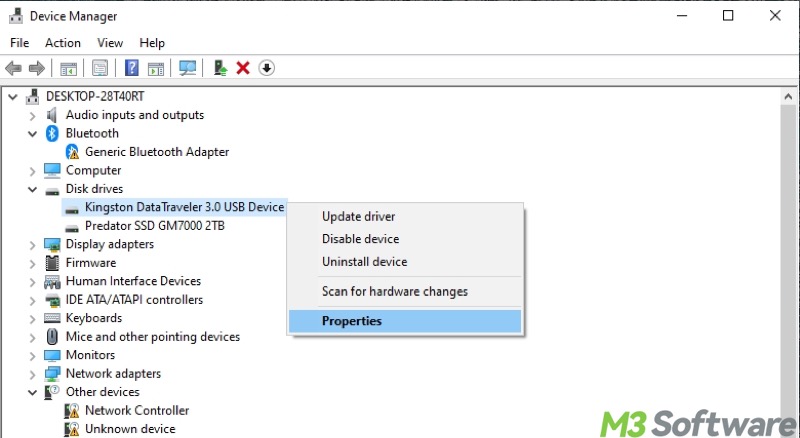
Task: Select Predator SSD GM7000 2TB
Action: [x=155, y=226]
